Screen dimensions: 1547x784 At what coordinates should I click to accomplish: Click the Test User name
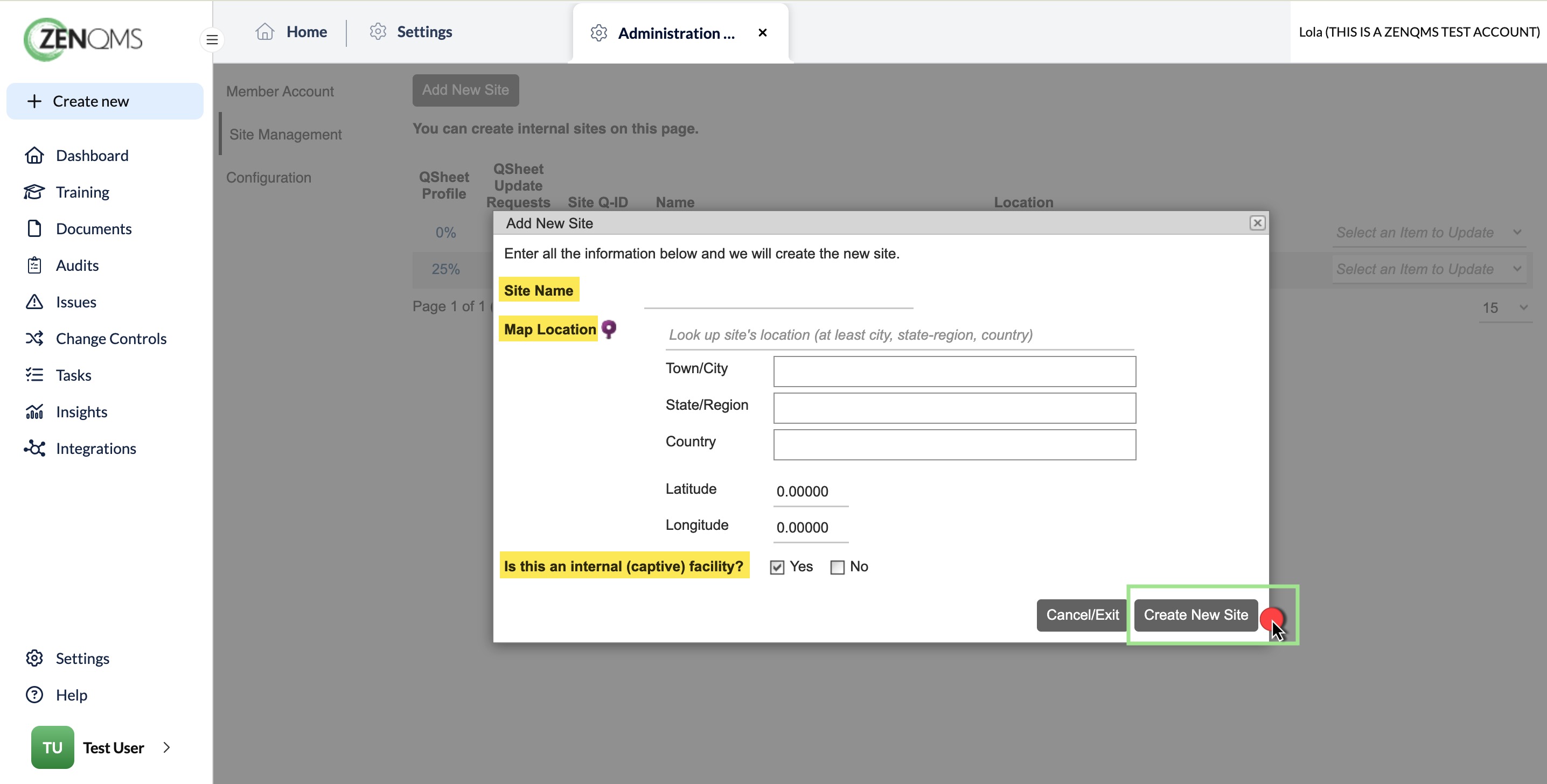(x=113, y=748)
